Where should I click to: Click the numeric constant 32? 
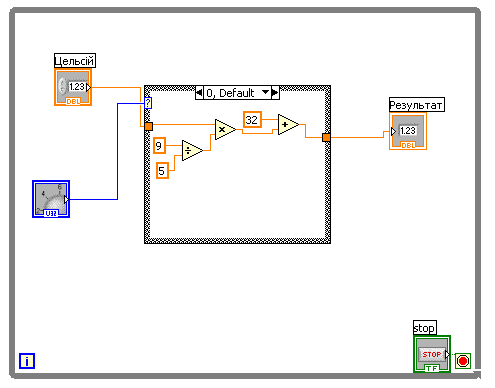pyautogui.click(x=252, y=120)
